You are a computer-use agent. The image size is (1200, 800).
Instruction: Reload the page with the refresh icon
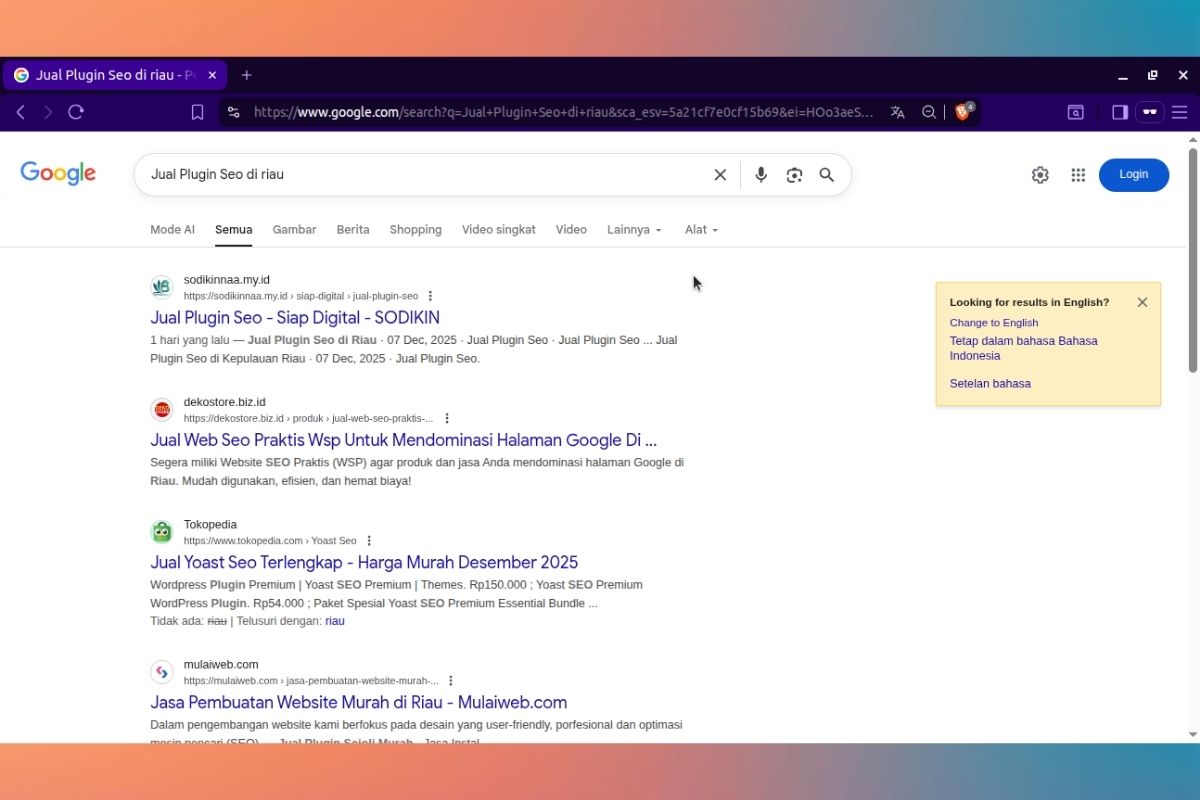point(76,112)
